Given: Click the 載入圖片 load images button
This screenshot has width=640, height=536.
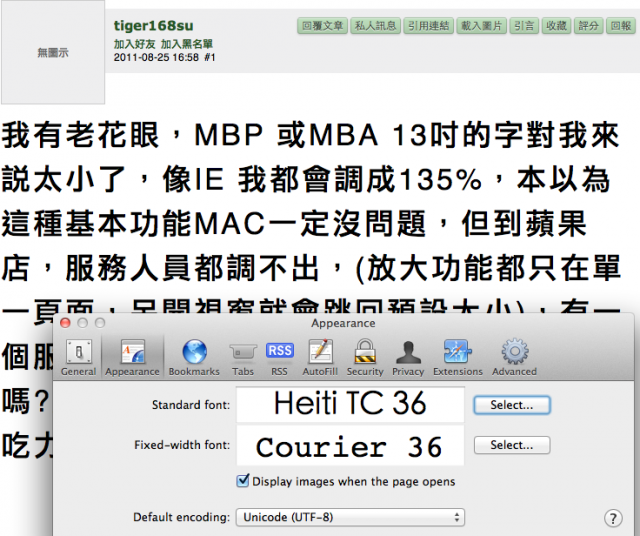Looking at the screenshot, I should 482,26.
